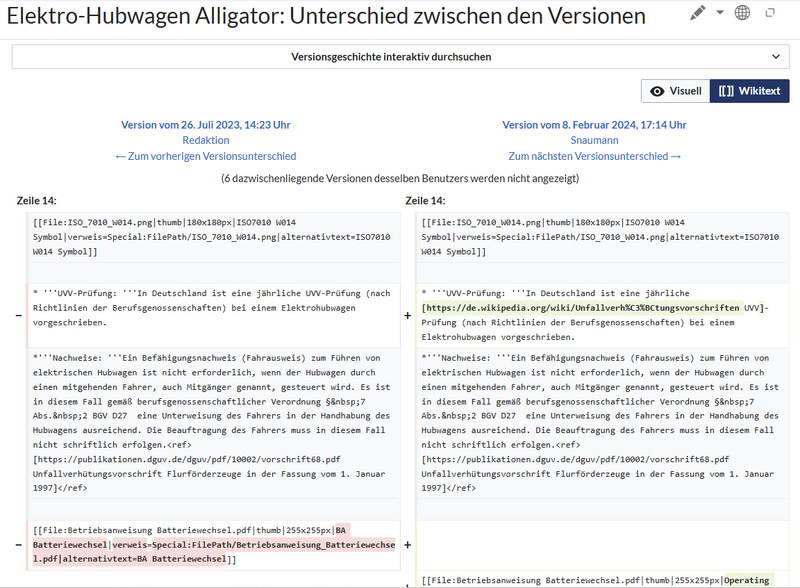Viewport: 800px width, 588px height.
Task: Switch to Visuell diff mode
Action: click(x=676, y=91)
